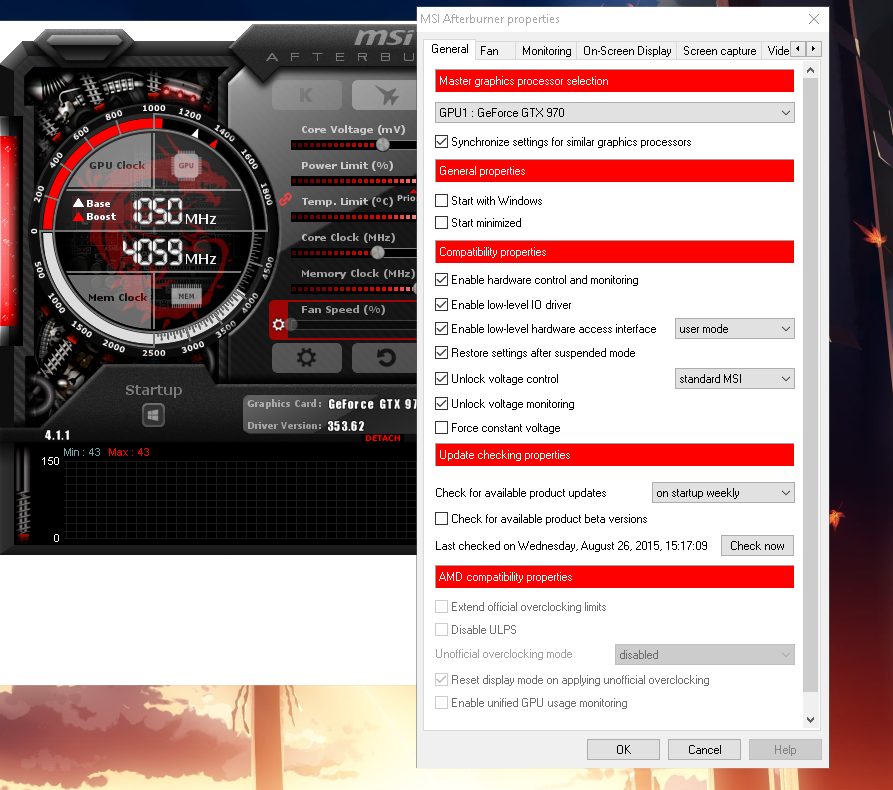Click the 4.1.1 version number
This screenshot has width=893, height=790.
(x=58, y=435)
